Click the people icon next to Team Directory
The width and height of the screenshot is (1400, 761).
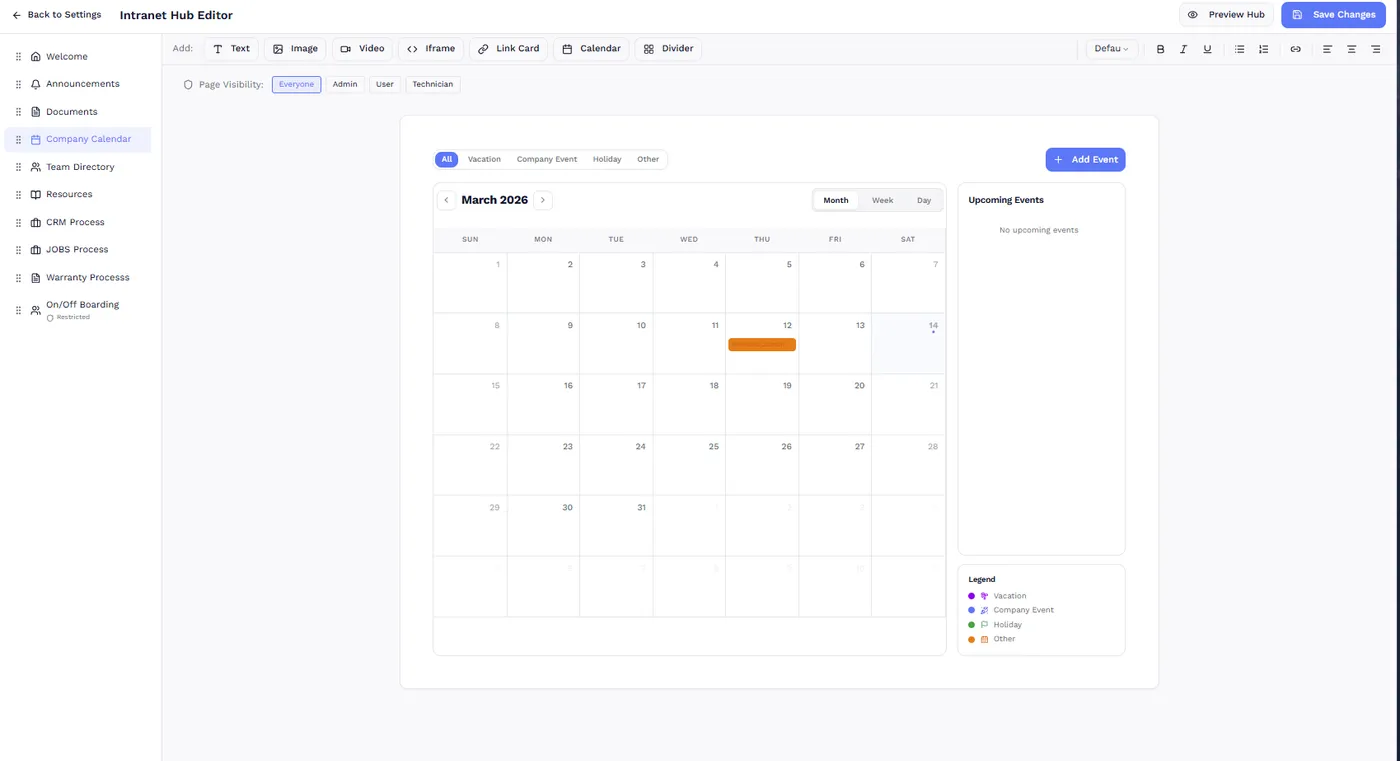36,167
